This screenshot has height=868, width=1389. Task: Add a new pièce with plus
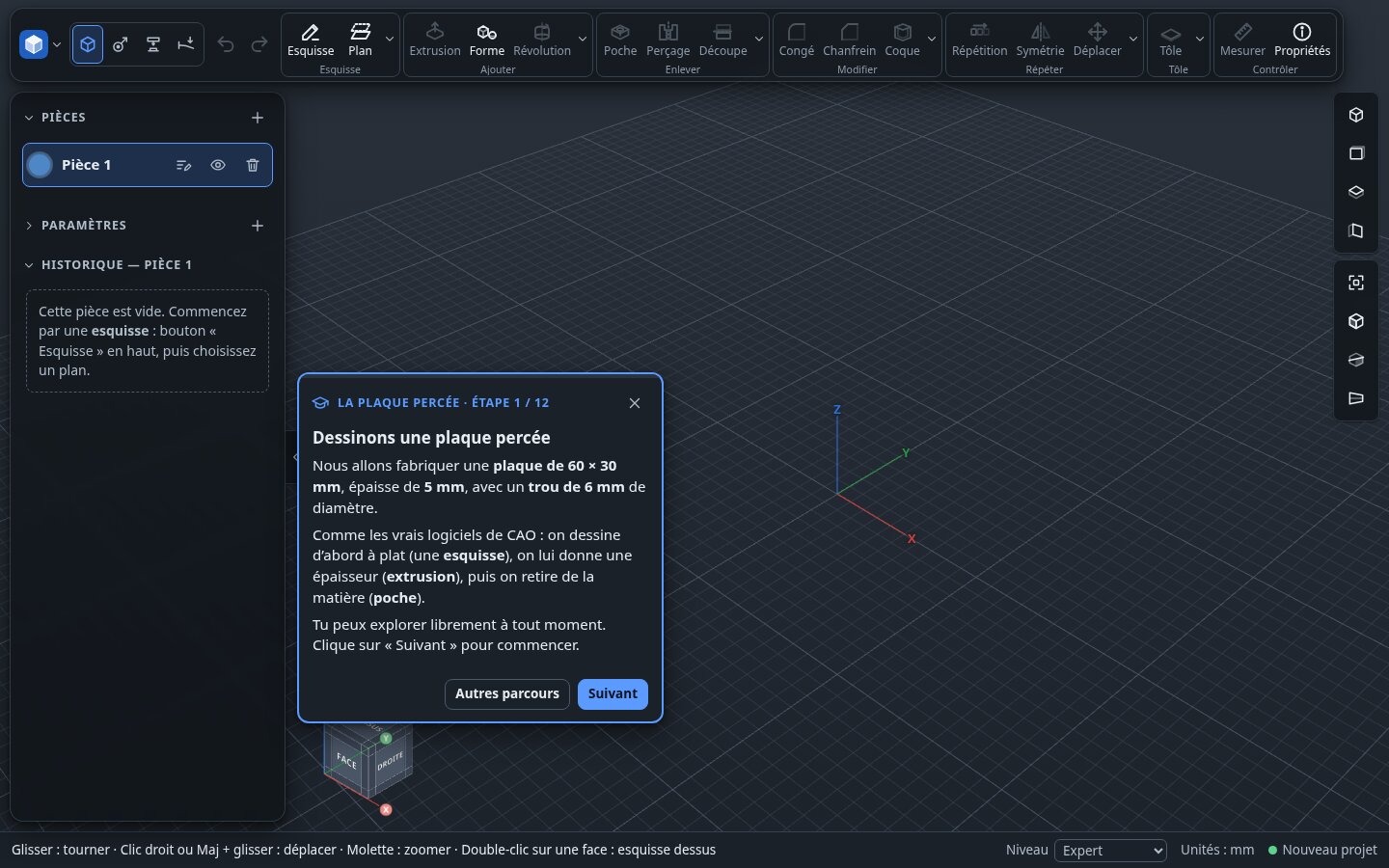(x=258, y=118)
